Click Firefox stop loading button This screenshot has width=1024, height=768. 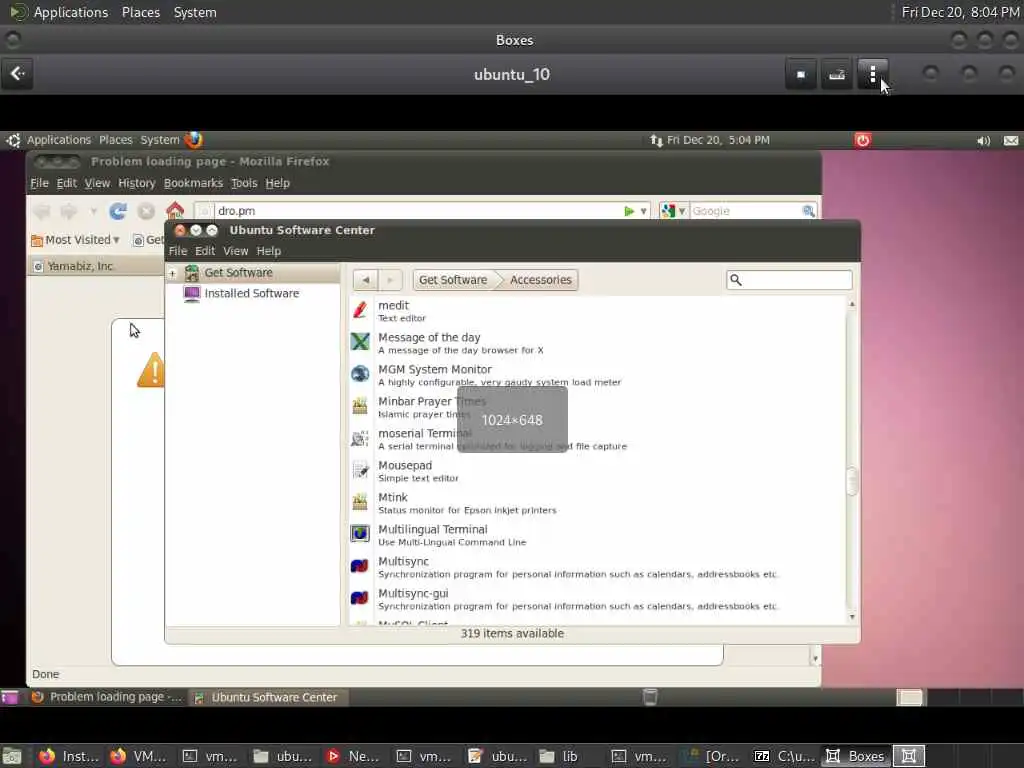tap(146, 211)
